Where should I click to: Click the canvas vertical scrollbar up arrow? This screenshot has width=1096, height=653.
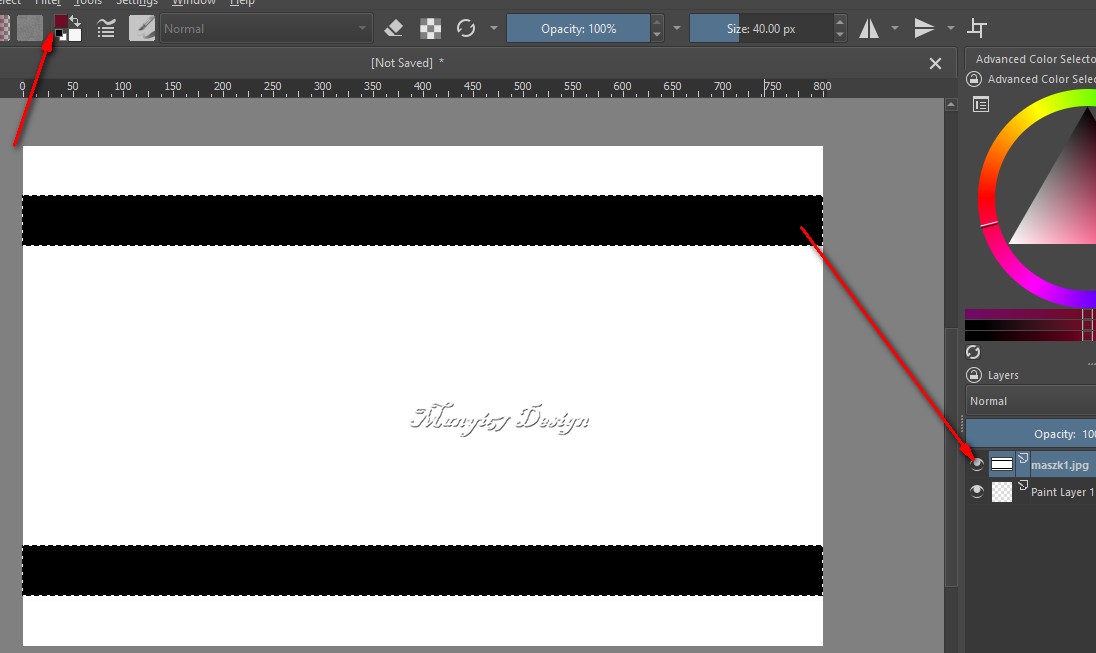[951, 104]
